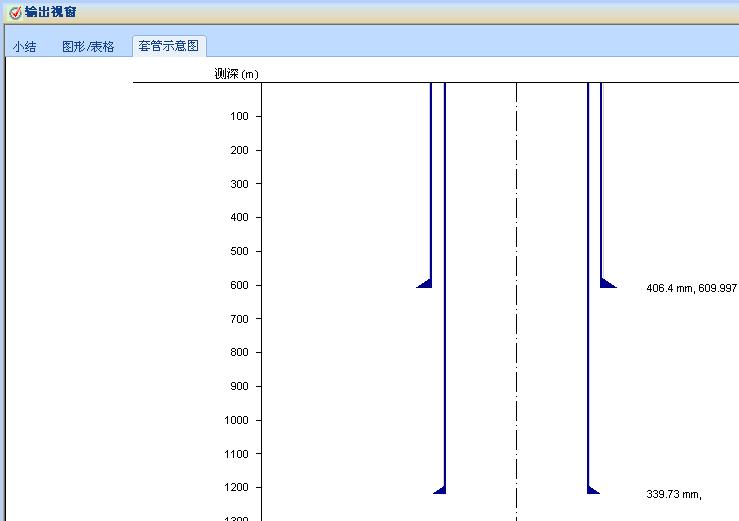Click the red checkmark icon beside 输出视窗
Image resolution: width=739 pixels, height=521 pixels.
tap(15, 12)
